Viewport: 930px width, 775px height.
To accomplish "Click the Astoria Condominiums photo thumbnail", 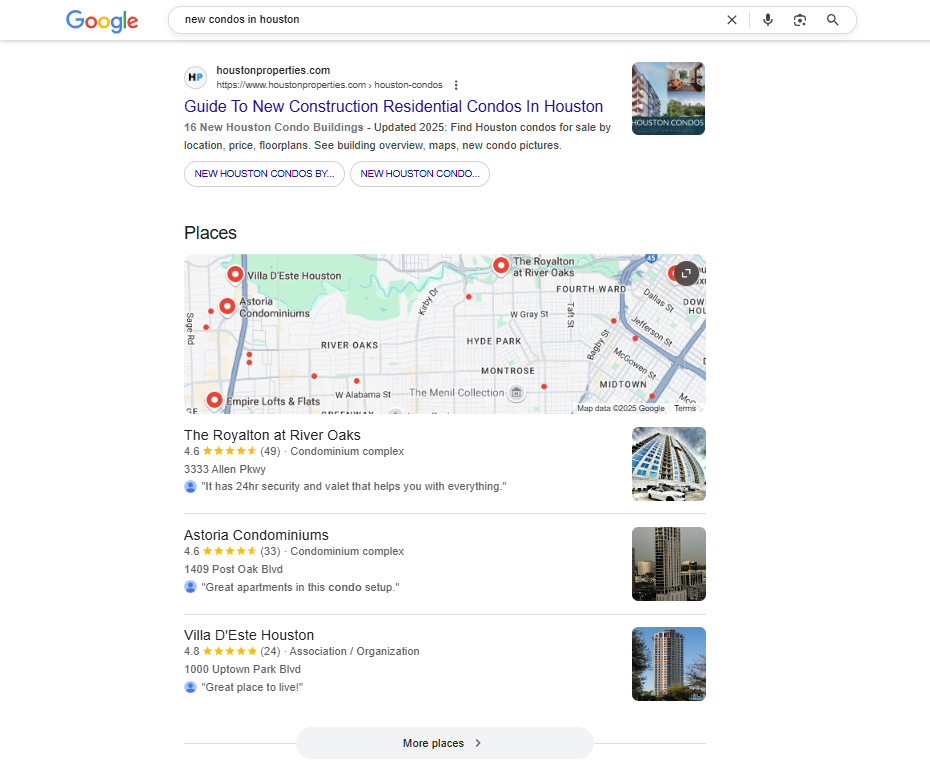I will tap(668, 564).
